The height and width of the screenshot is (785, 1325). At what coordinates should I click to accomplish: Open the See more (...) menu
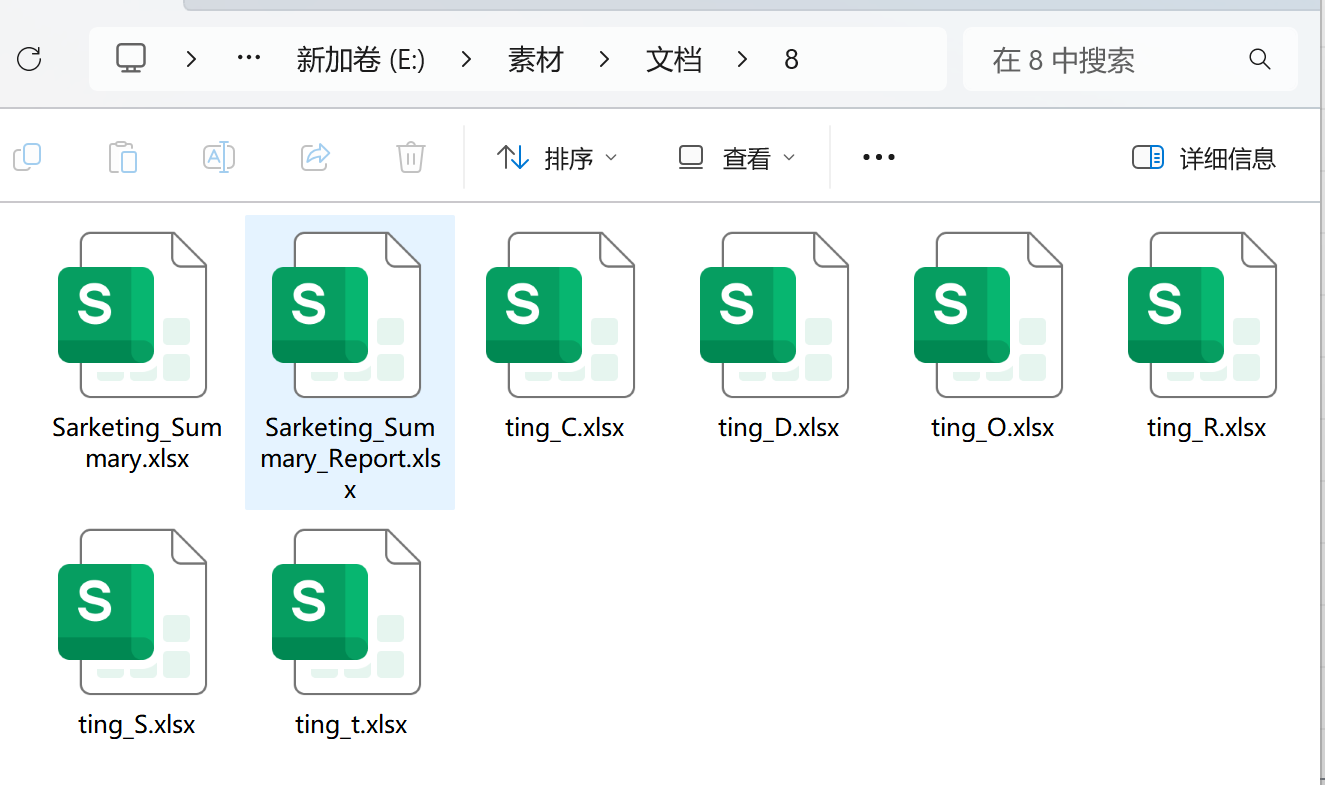point(878,157)
